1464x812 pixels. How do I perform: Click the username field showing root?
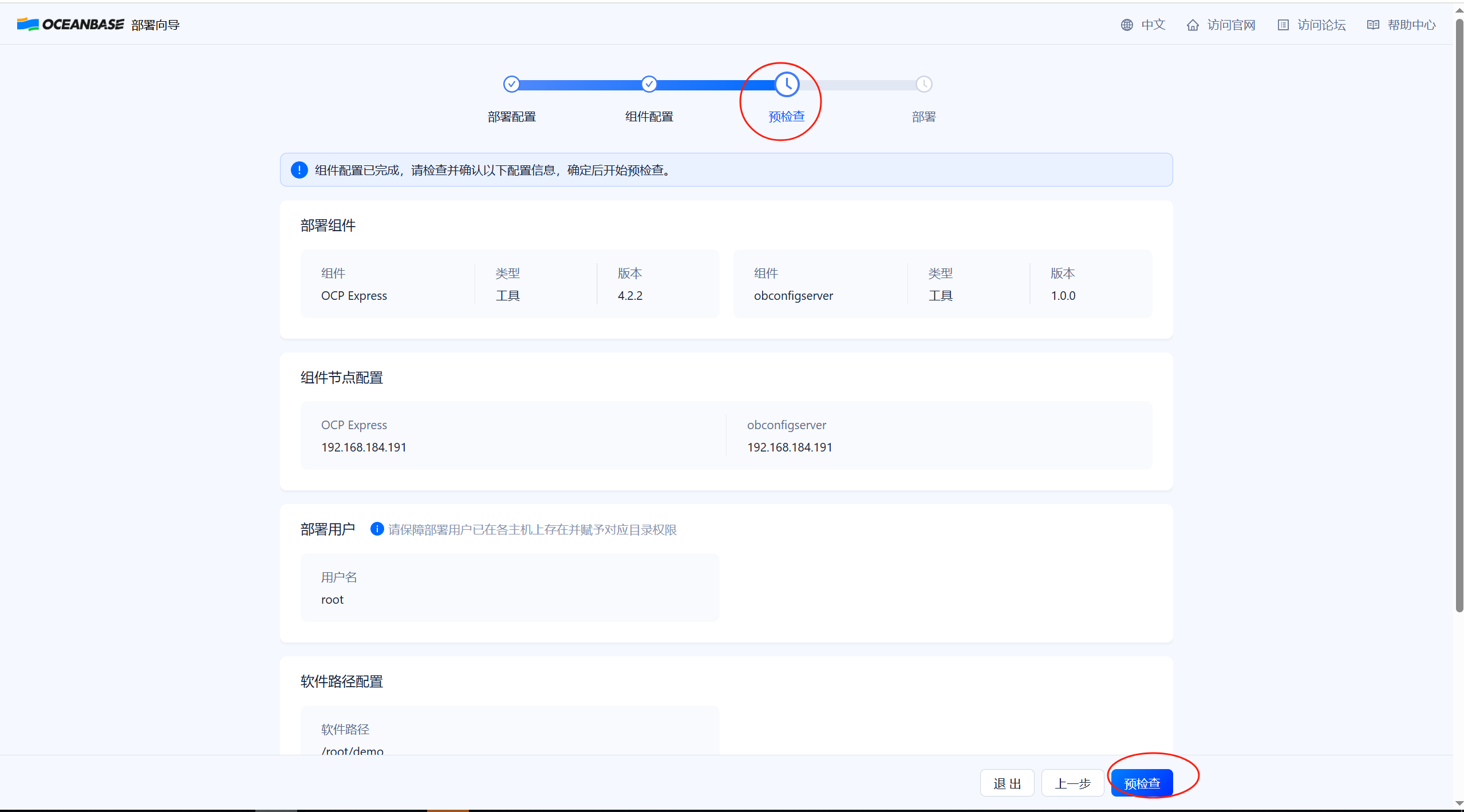pyautogui.click(x=510, y=588)
